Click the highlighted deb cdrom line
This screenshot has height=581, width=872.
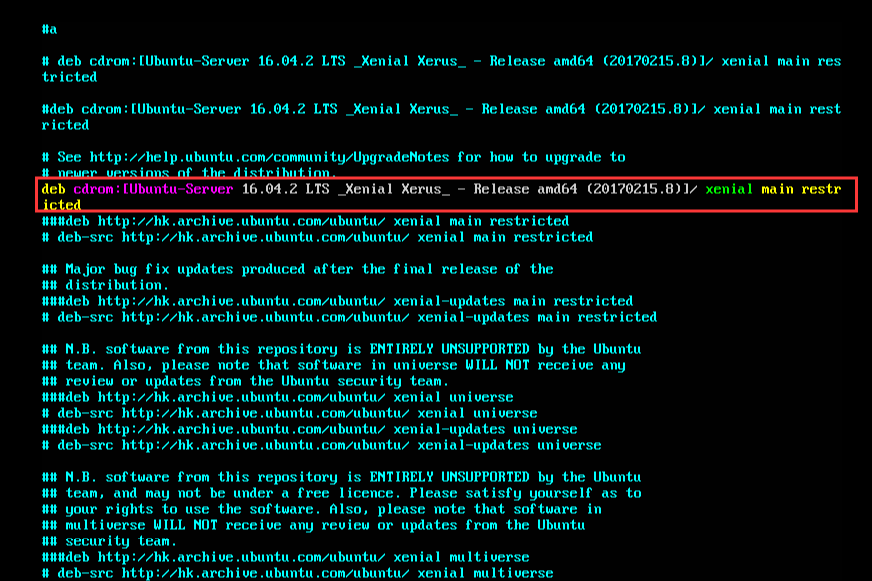[x=300, y=189]
